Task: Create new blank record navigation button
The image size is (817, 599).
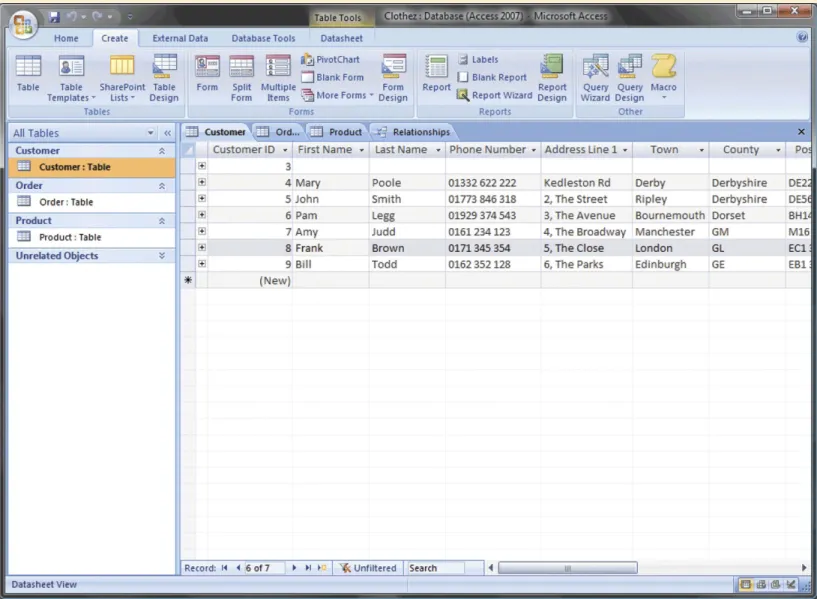Action: pyautogui.click(x=322, y=568)
